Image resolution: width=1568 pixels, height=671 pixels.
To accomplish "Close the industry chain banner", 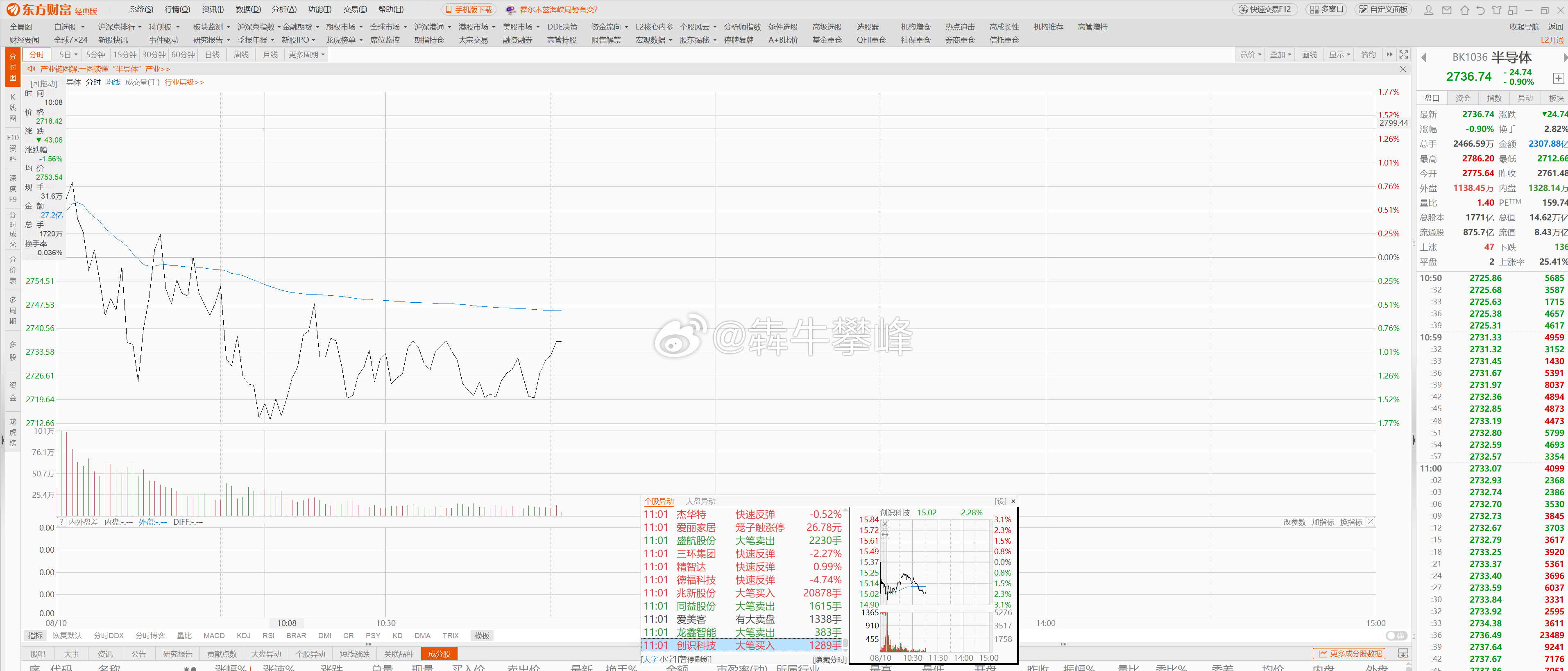I will (1403, 69).
